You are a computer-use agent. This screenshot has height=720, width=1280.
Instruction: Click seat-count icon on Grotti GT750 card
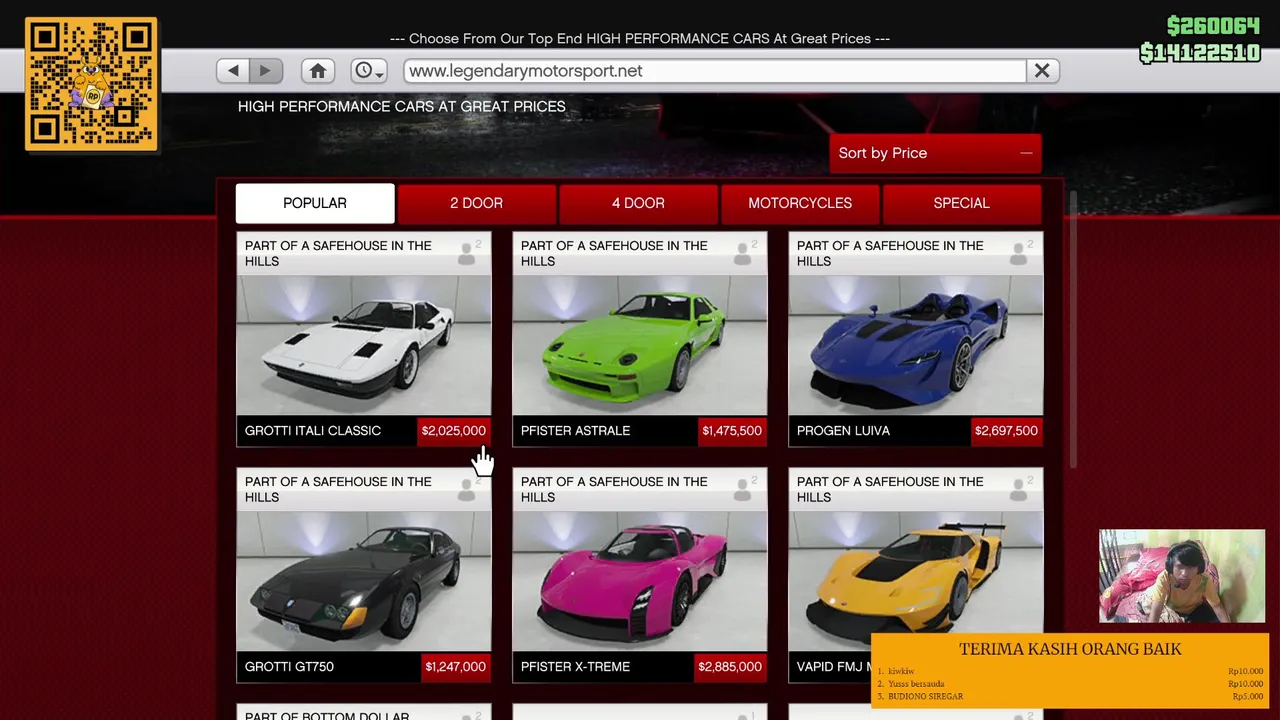point(468,489)
